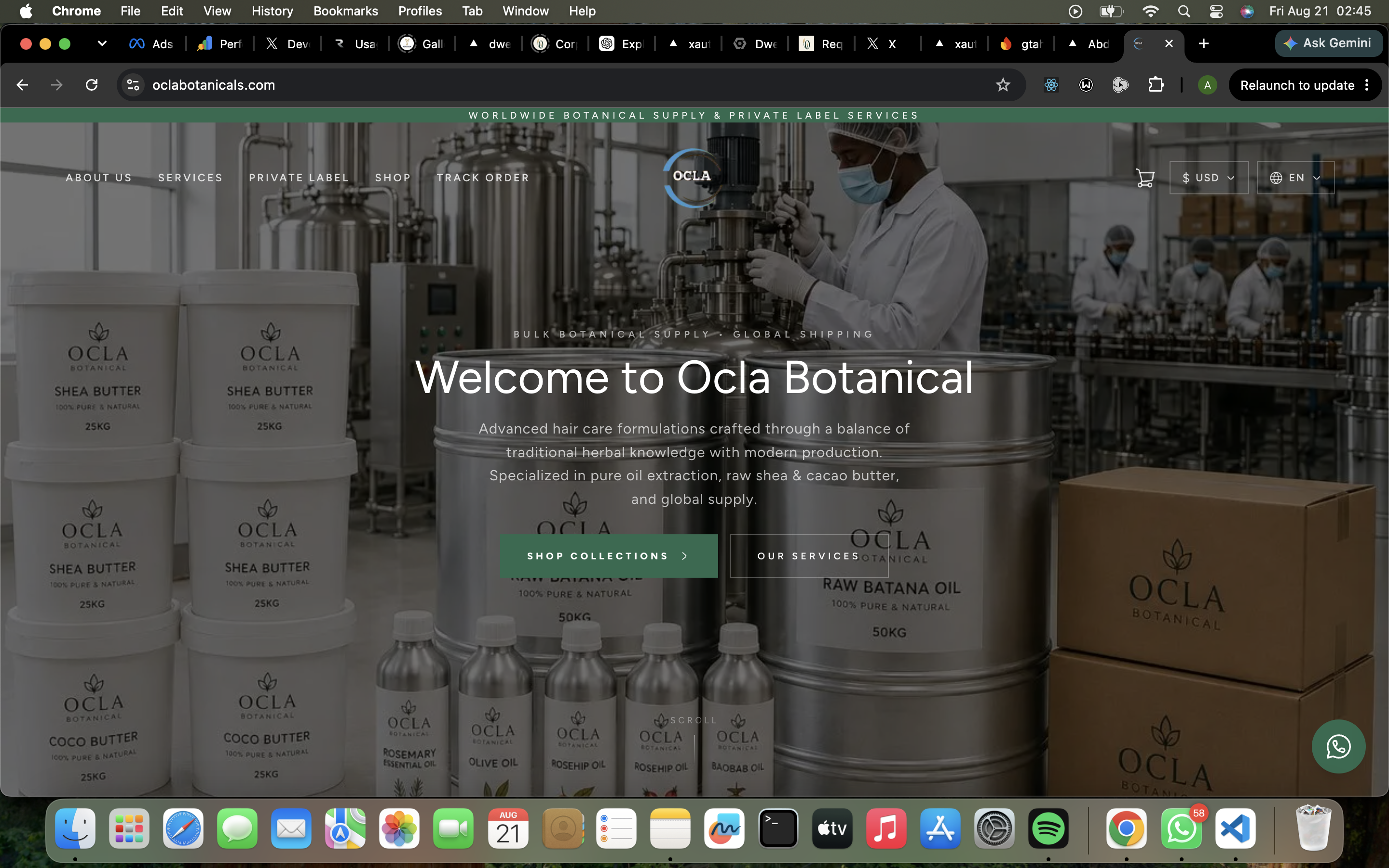The width and height of the screenshot is (1389, 868).
Task: Close the current Ocla Botanicals tab
Action: (x=1169, y=43)
